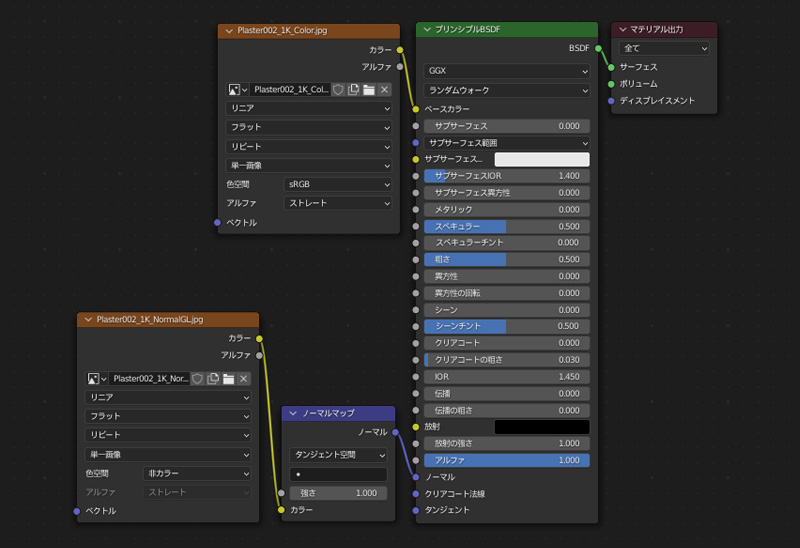Open 色空間 sRGB dropdown in Color node
The width and height of the screenshot is (800, 548).
[x=338, y=184]
